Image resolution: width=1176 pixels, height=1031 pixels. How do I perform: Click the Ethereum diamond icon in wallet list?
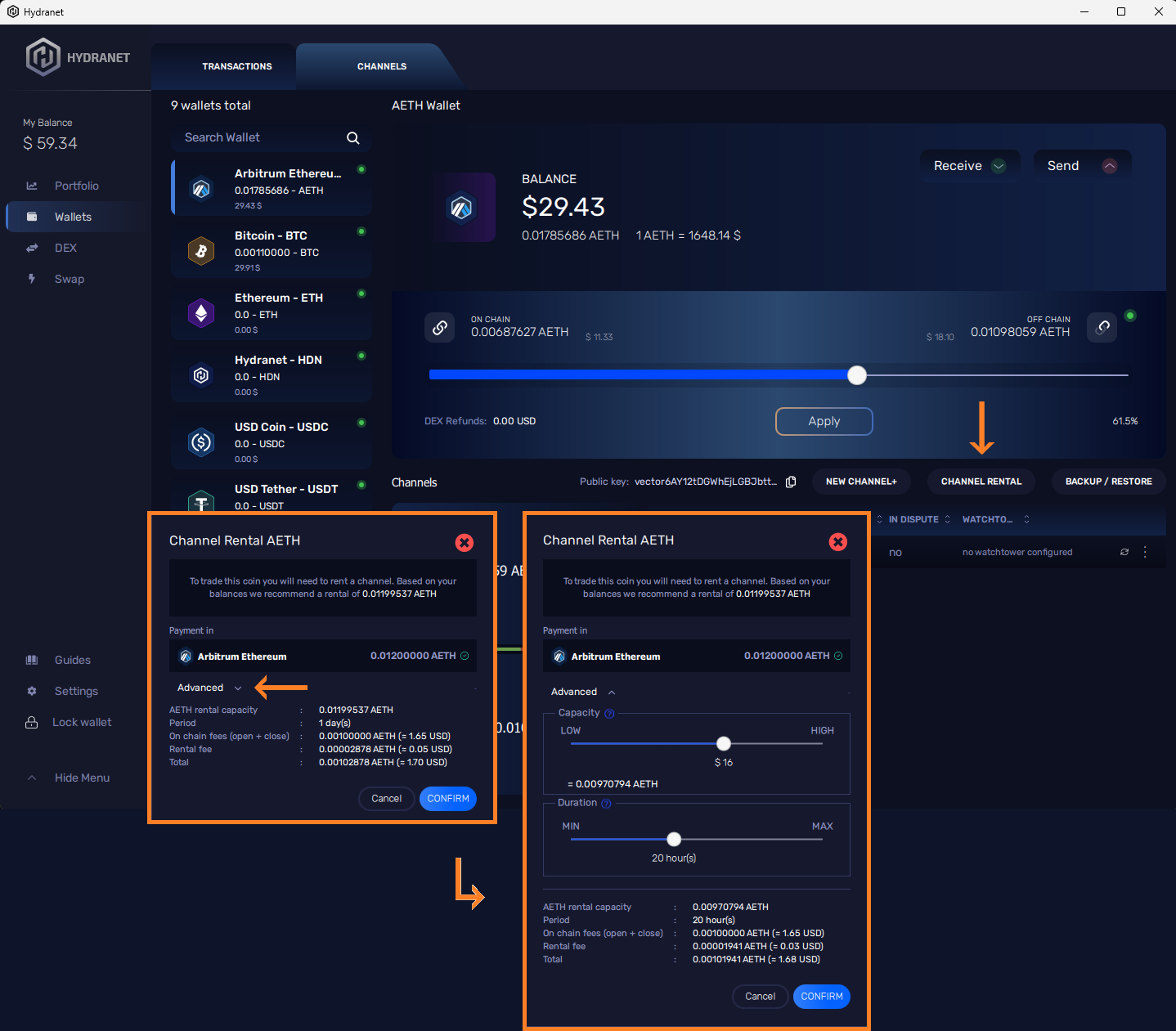(x=201, y=313)
